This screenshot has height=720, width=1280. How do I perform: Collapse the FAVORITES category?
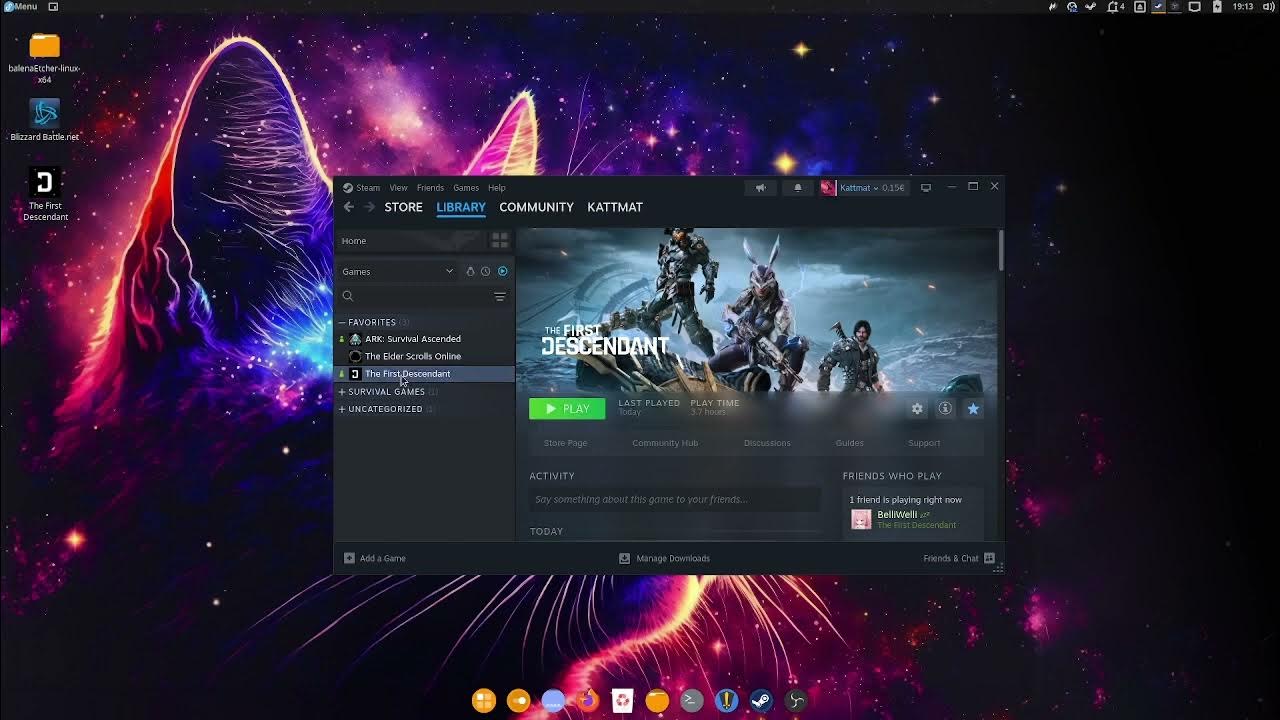(342, 322)
